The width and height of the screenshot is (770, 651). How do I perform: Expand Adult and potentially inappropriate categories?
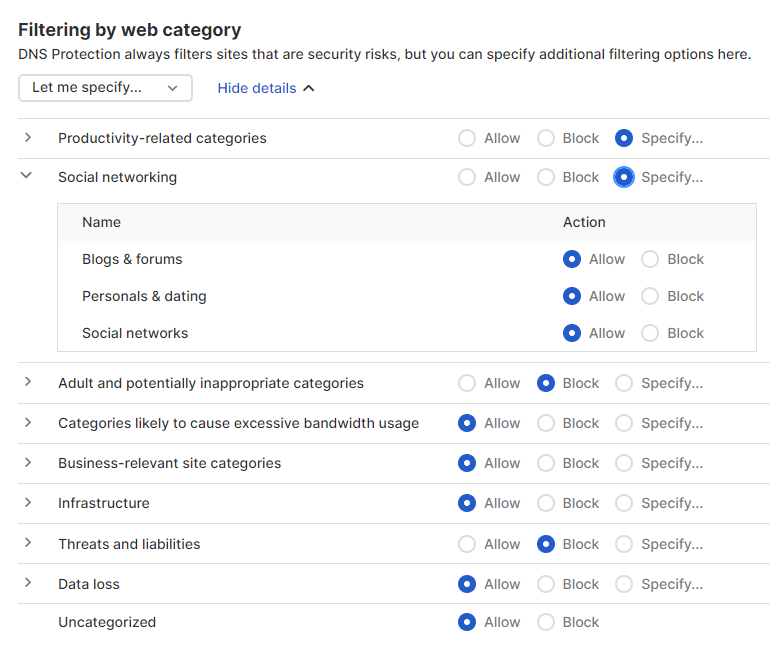(x=28, y=382)
